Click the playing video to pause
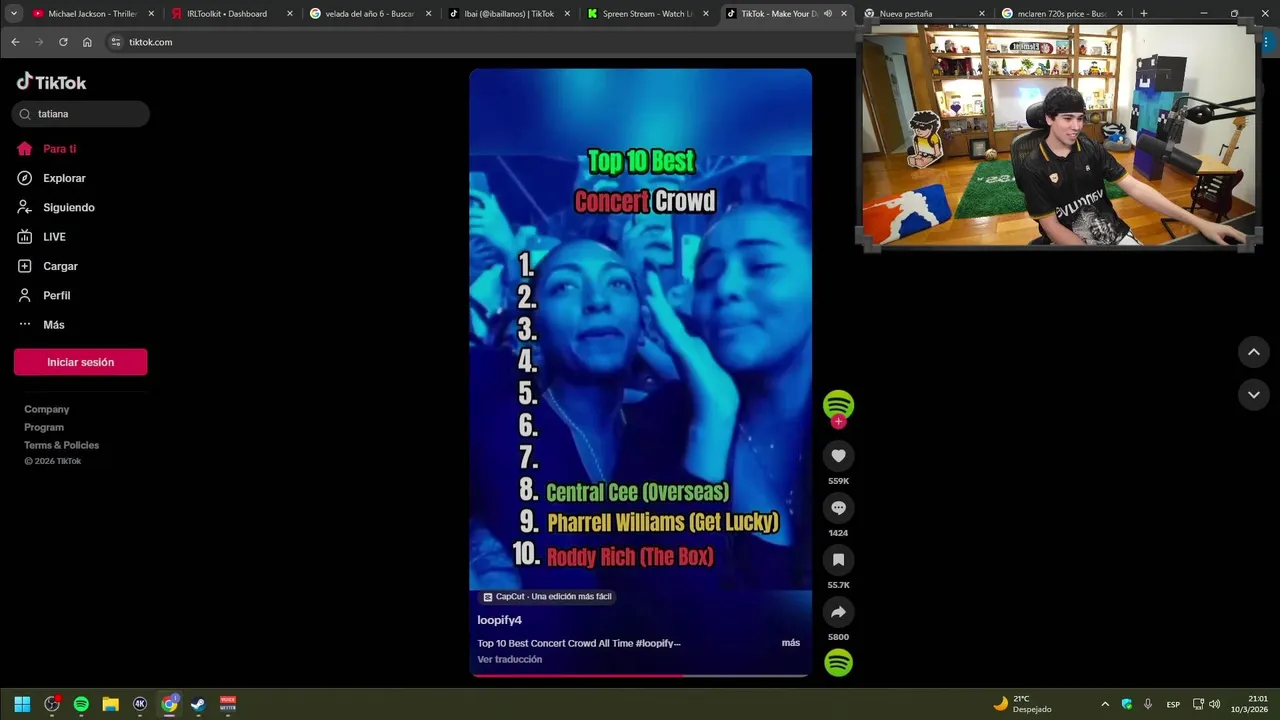The image size is (1280, 720). click(640, 372)
